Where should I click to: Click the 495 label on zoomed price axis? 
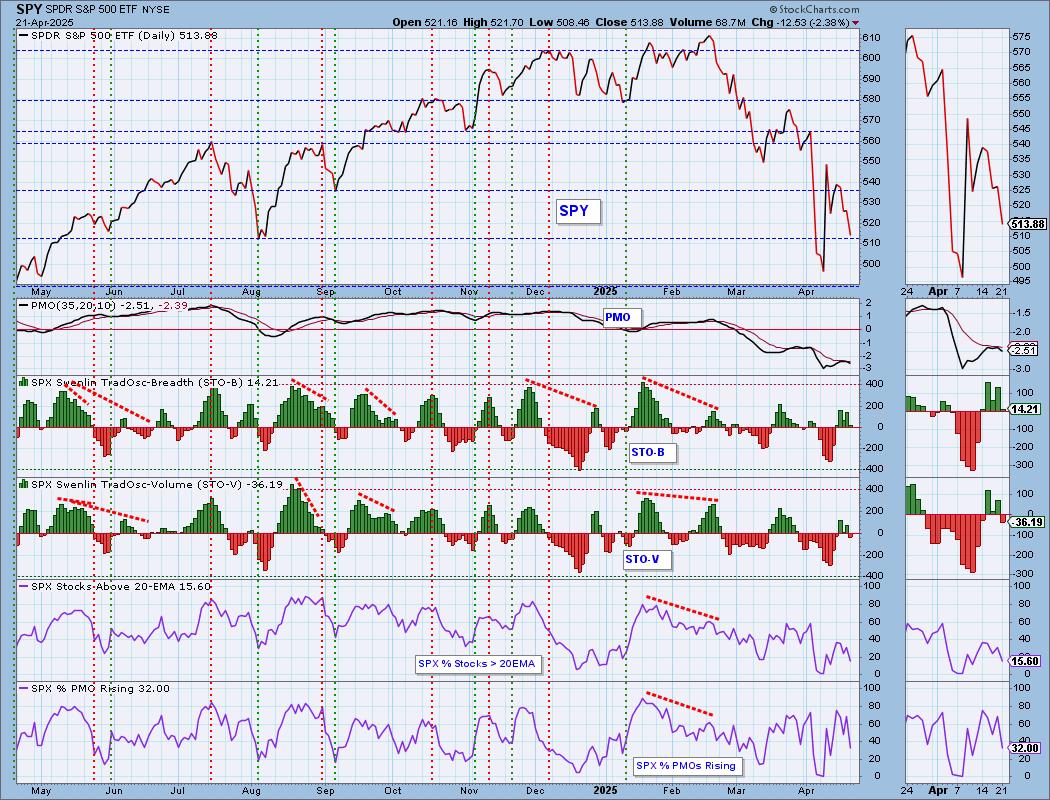[x=1022, y=281]
